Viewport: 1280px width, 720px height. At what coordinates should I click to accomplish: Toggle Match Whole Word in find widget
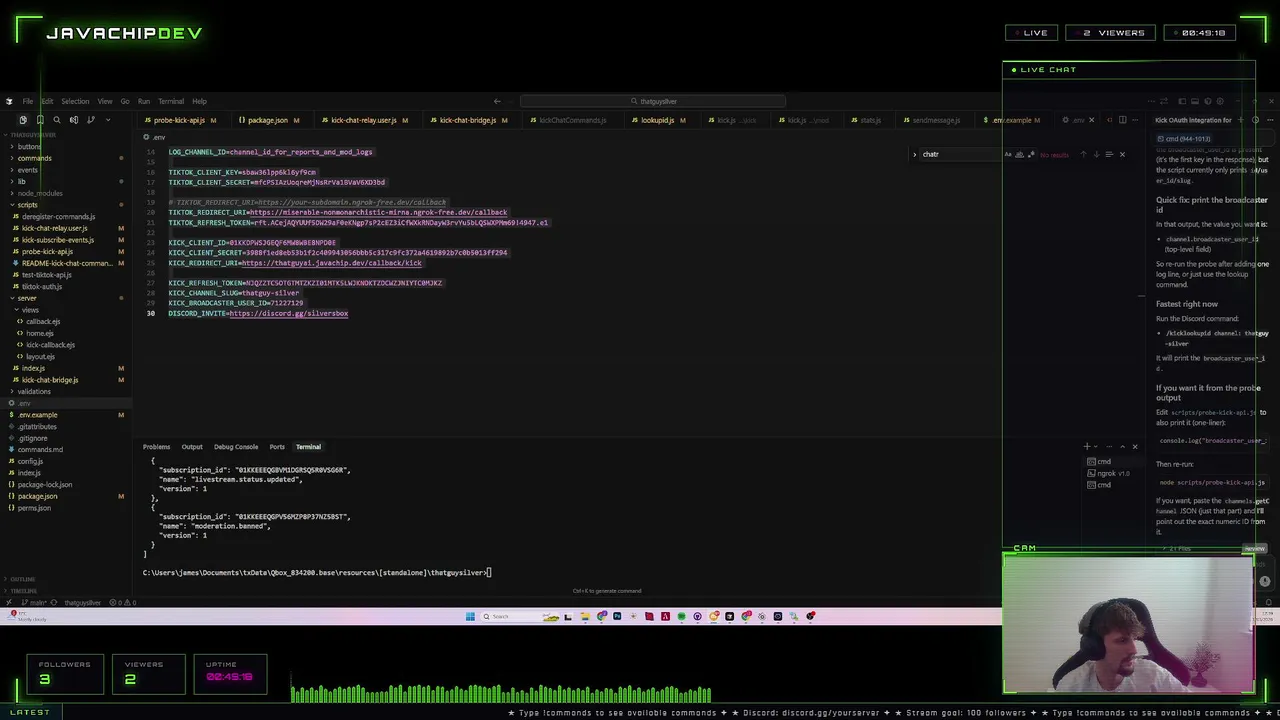[x=1019, y=154]
